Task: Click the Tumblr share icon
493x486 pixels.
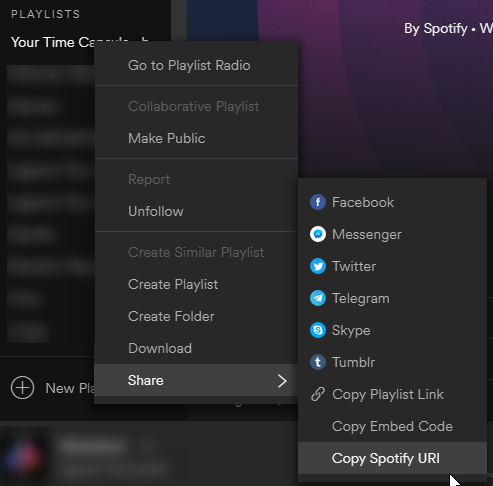Action: [x=318, y=362]
